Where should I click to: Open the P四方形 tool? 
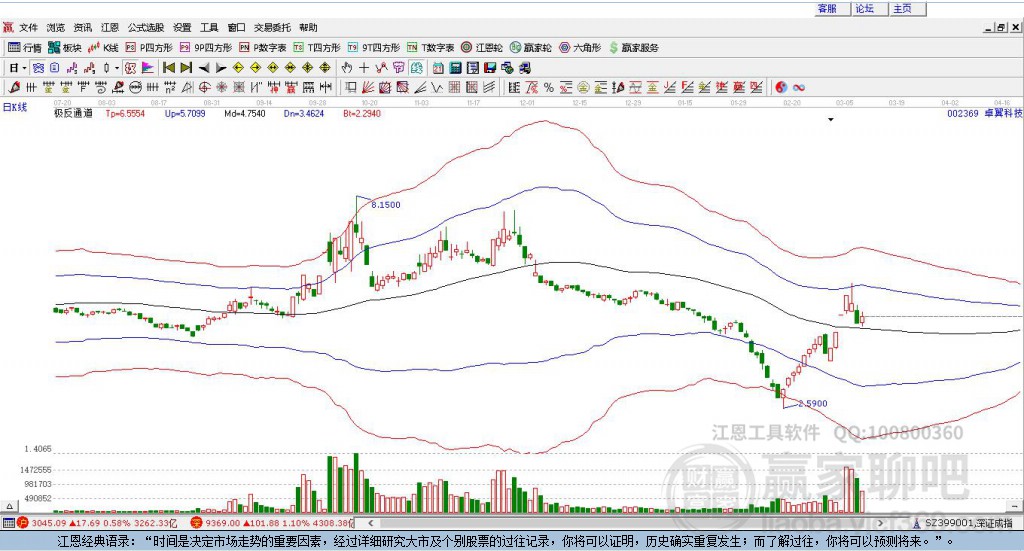[x=149, y=48]
